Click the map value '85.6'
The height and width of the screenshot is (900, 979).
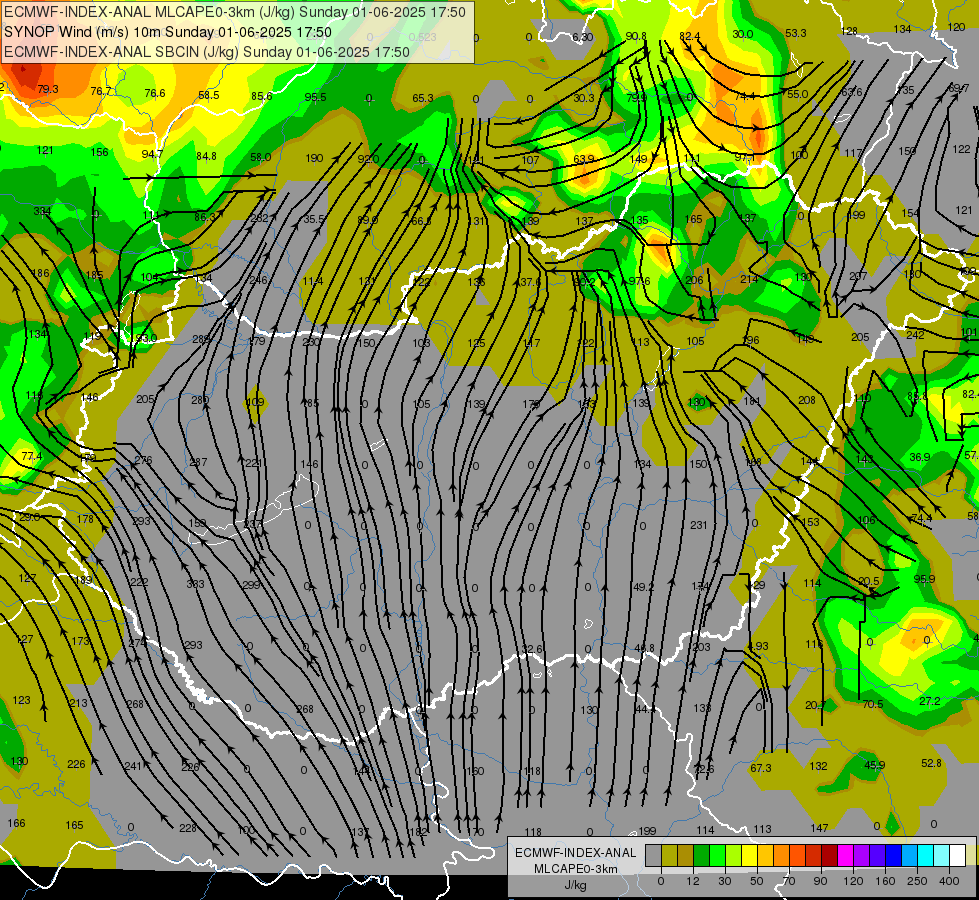click(x=262, y=96)
